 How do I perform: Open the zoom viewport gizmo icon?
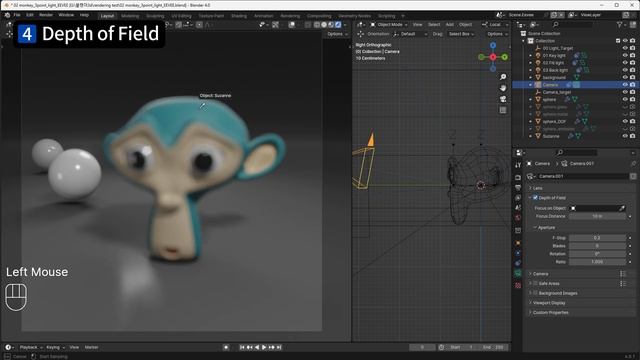(x=503, y=77)
